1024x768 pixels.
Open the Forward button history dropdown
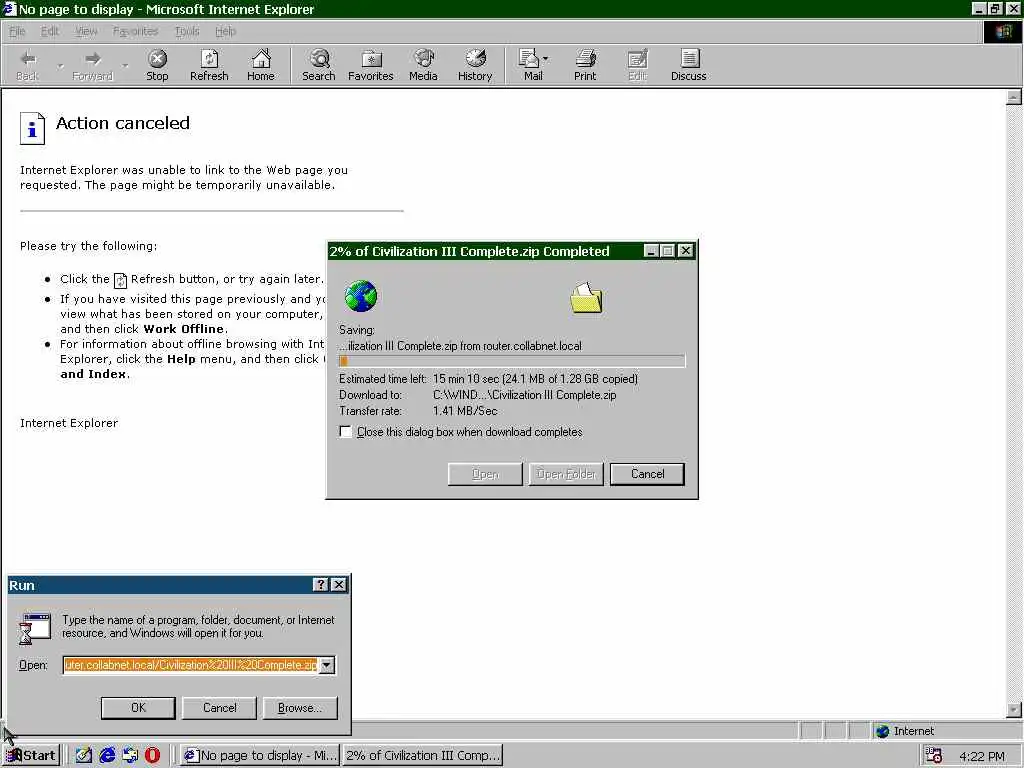point(125,65)
